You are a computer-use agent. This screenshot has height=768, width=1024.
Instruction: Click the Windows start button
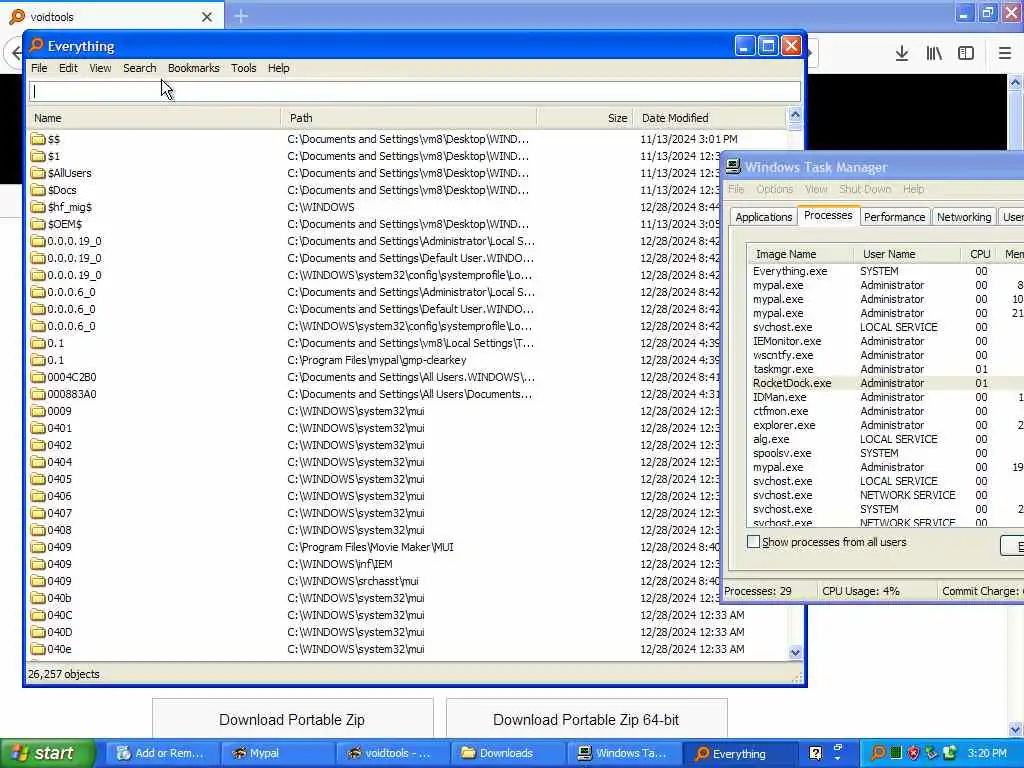click(x=48, y=753)
